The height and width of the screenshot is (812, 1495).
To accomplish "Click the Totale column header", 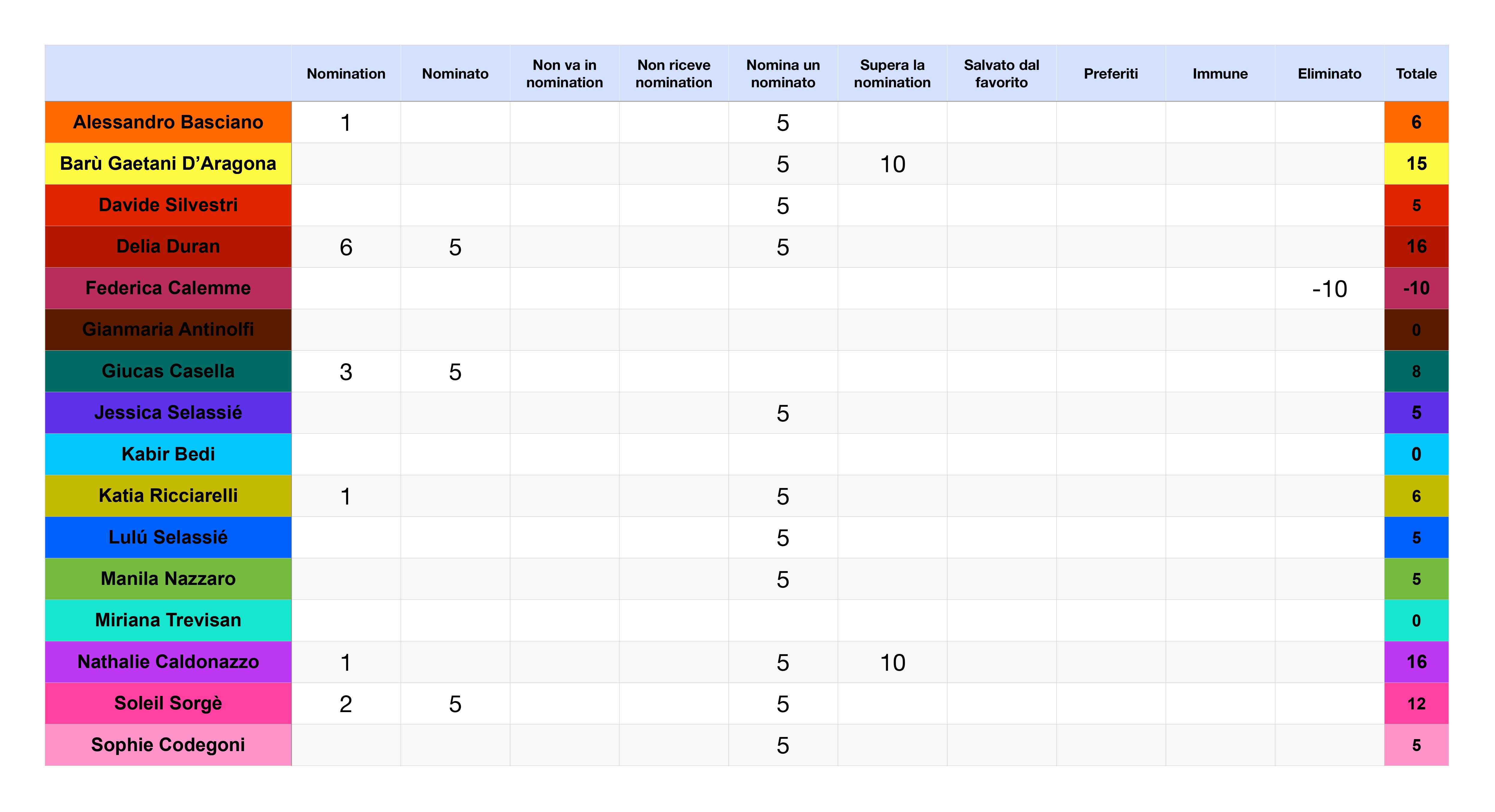I will pyautogui.click(x=1416, y=74).
